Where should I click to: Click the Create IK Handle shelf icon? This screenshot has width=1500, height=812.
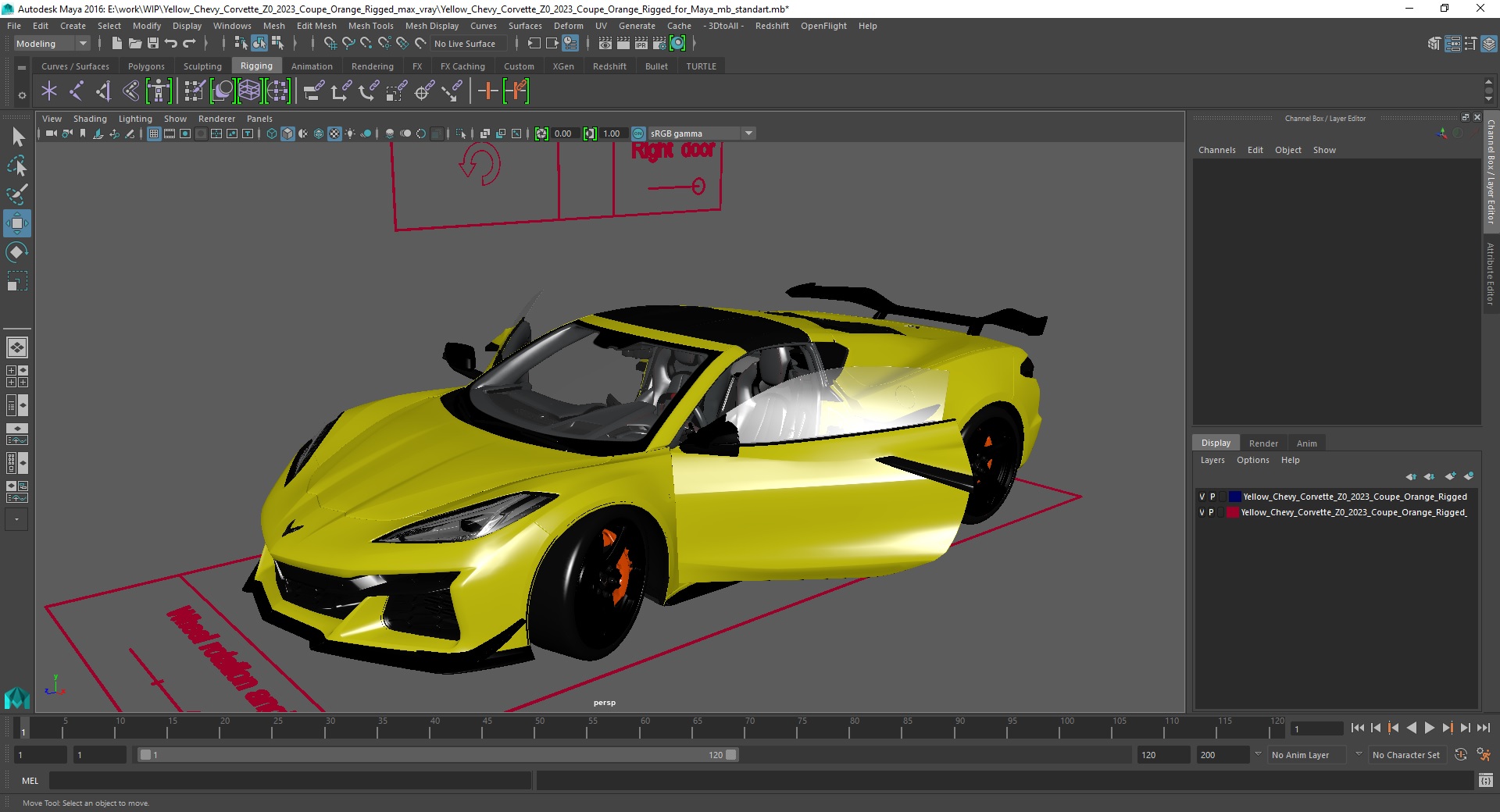[x=103, y=91]
